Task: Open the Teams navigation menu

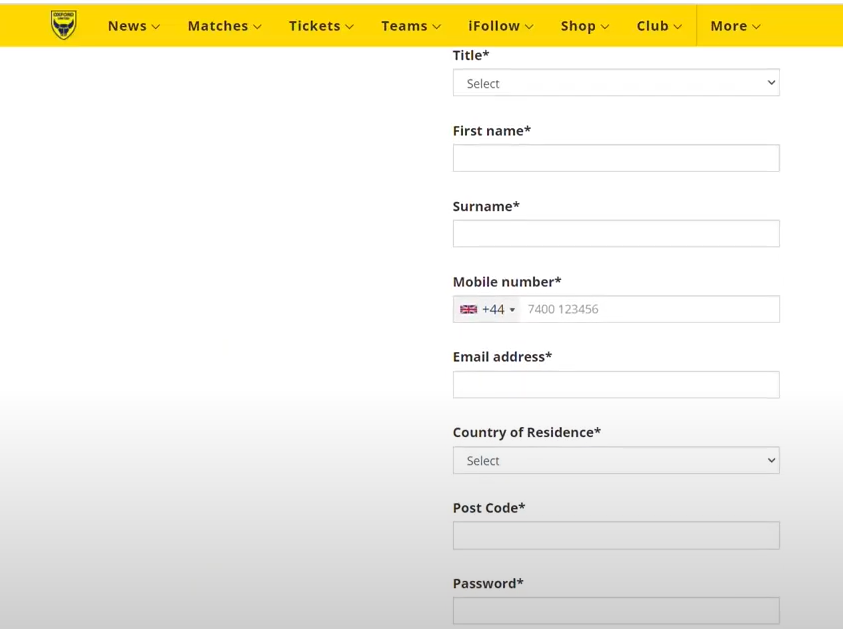Action: coord(410,26)
